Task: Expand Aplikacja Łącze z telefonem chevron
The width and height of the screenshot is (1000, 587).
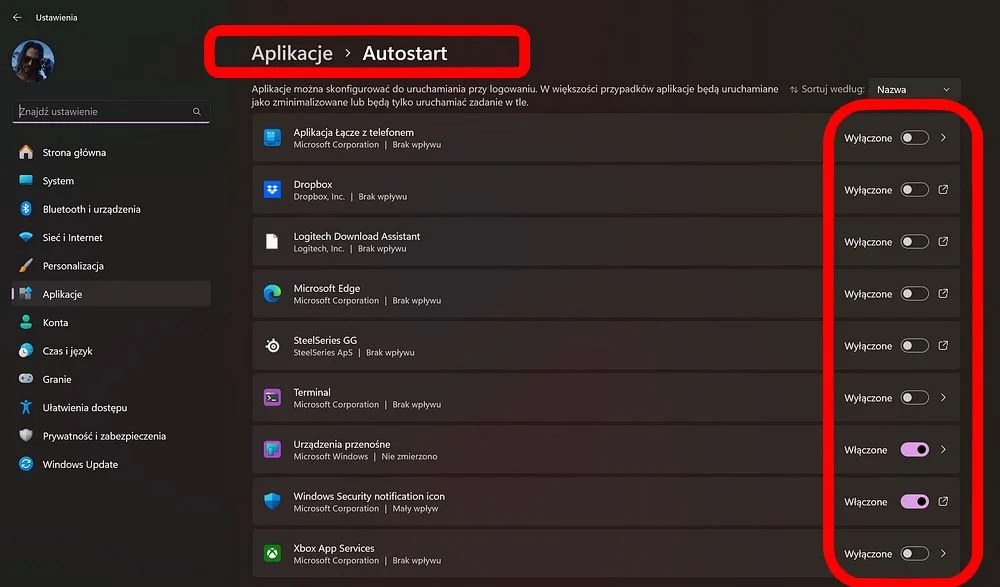Action: click(x=943, y=137)
